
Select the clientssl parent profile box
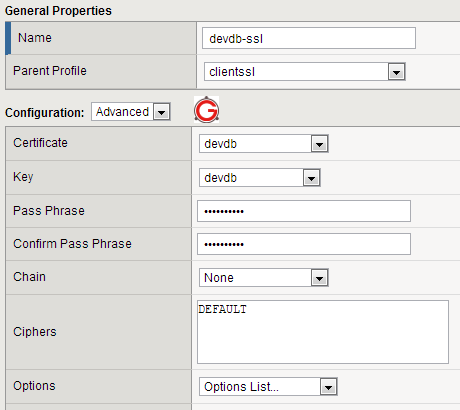tap(305, 72)
